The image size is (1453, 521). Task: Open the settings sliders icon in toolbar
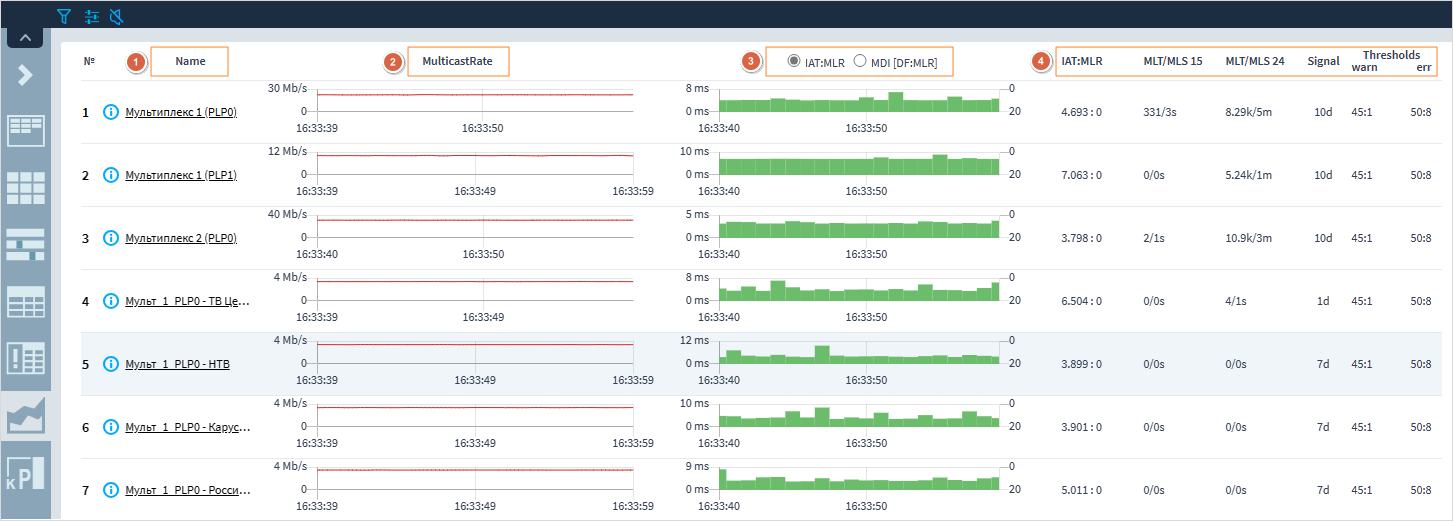point(92,16)
